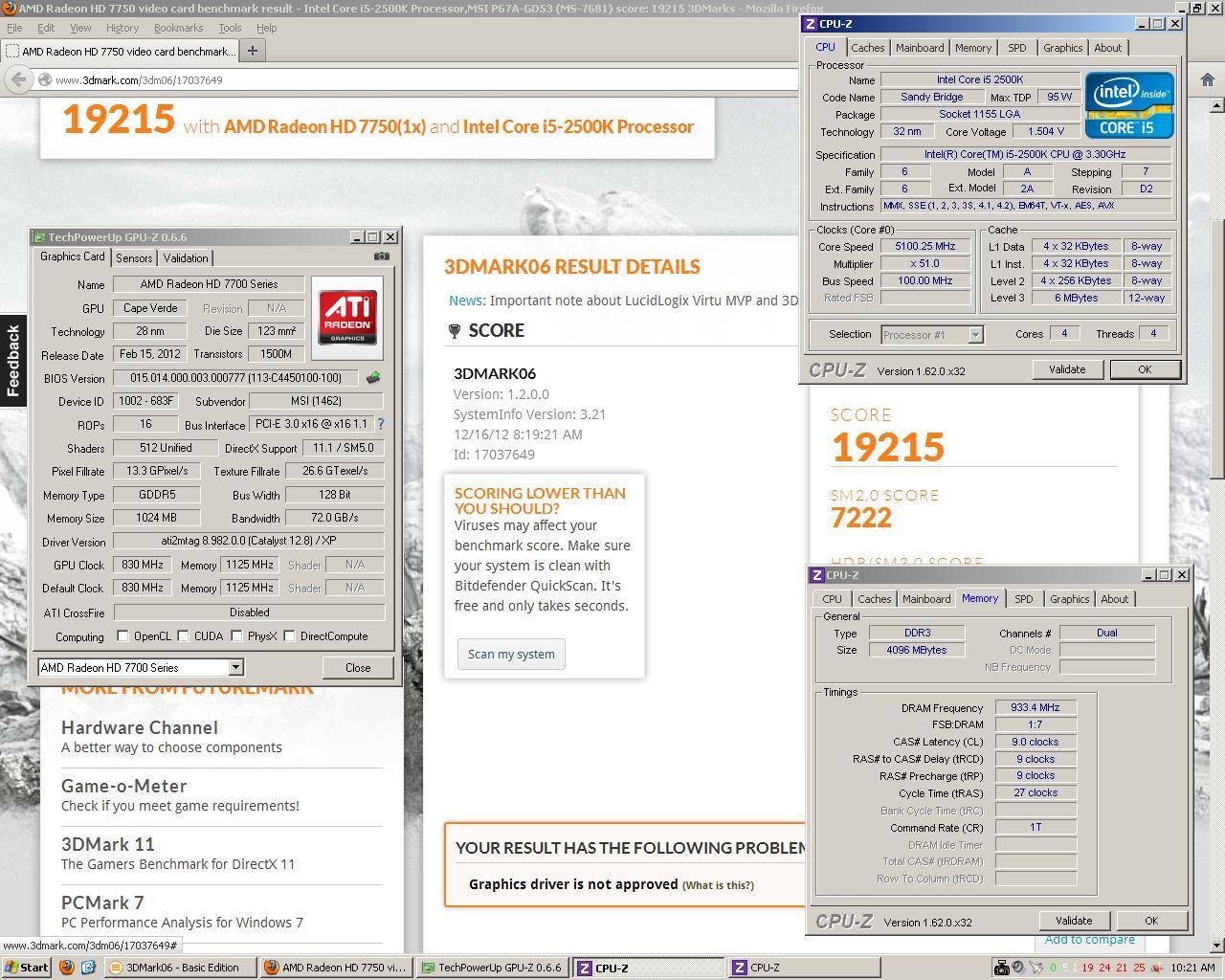Click the GPU-Z title bar app icon
The height and width of the screenshot is (980, 1225).
(39, 237)
